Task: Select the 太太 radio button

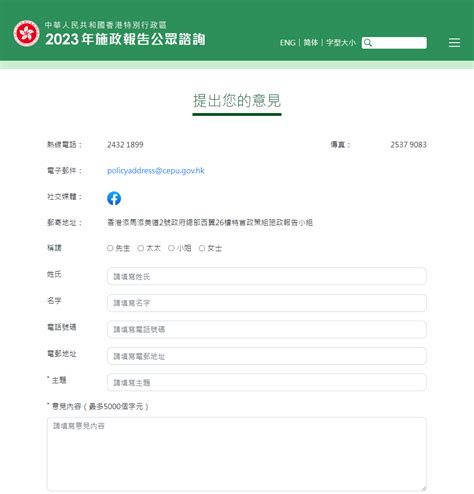Action: click(141, 248)
